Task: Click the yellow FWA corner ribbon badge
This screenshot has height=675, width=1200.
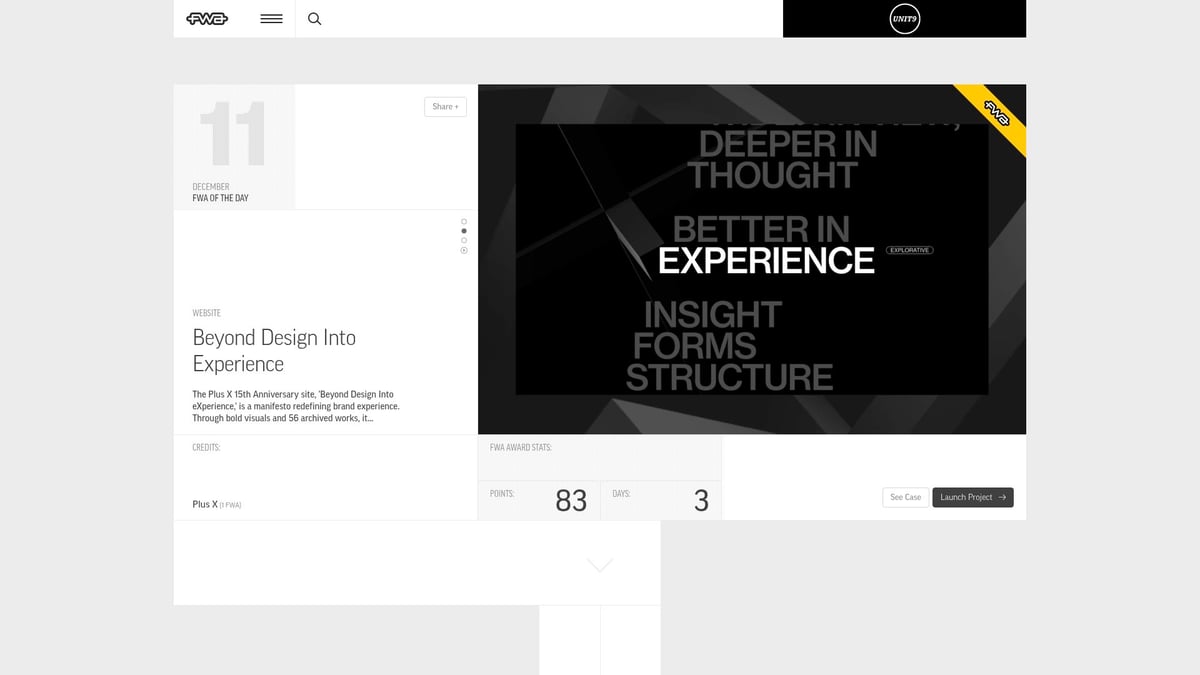Action: (x=997, y=114)
